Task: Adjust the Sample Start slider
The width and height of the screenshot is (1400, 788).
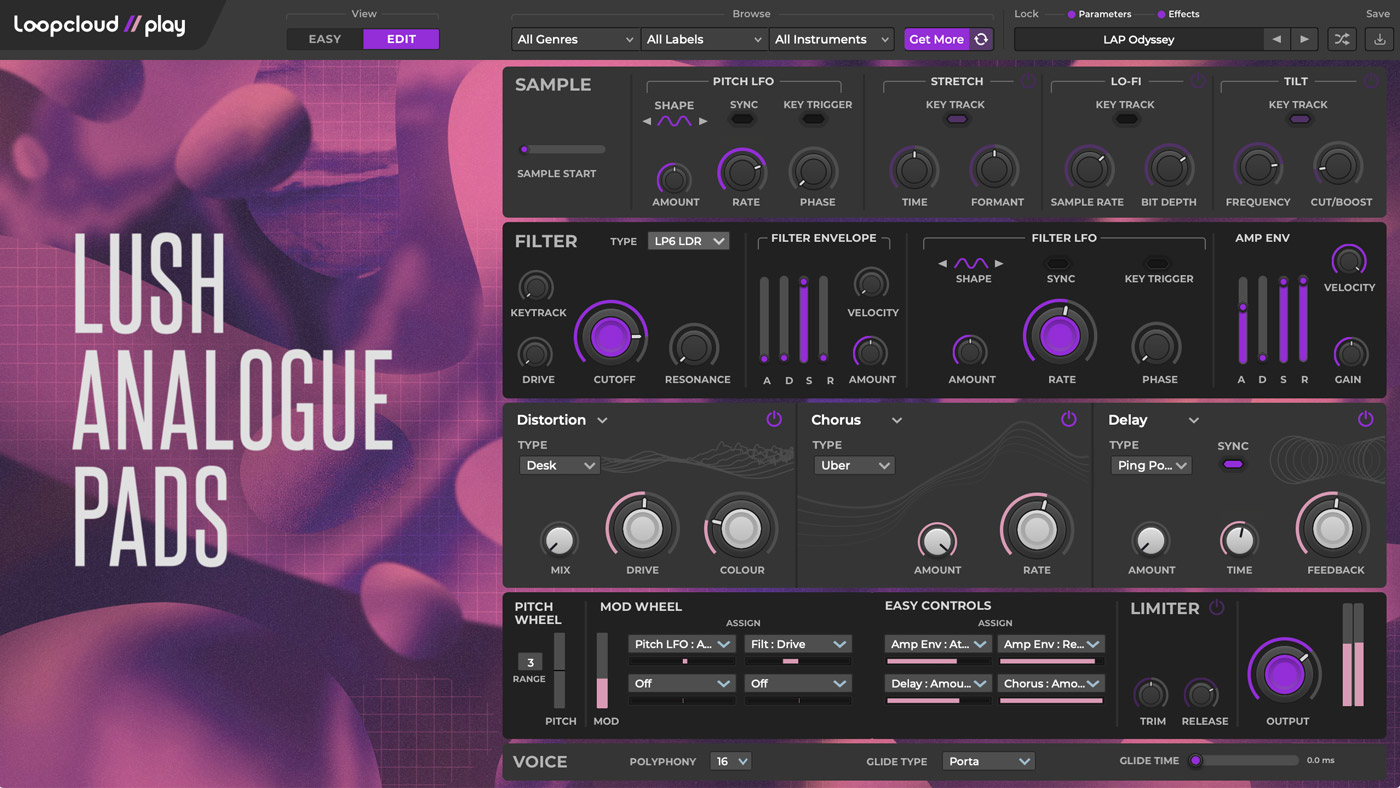Action: 562,150
